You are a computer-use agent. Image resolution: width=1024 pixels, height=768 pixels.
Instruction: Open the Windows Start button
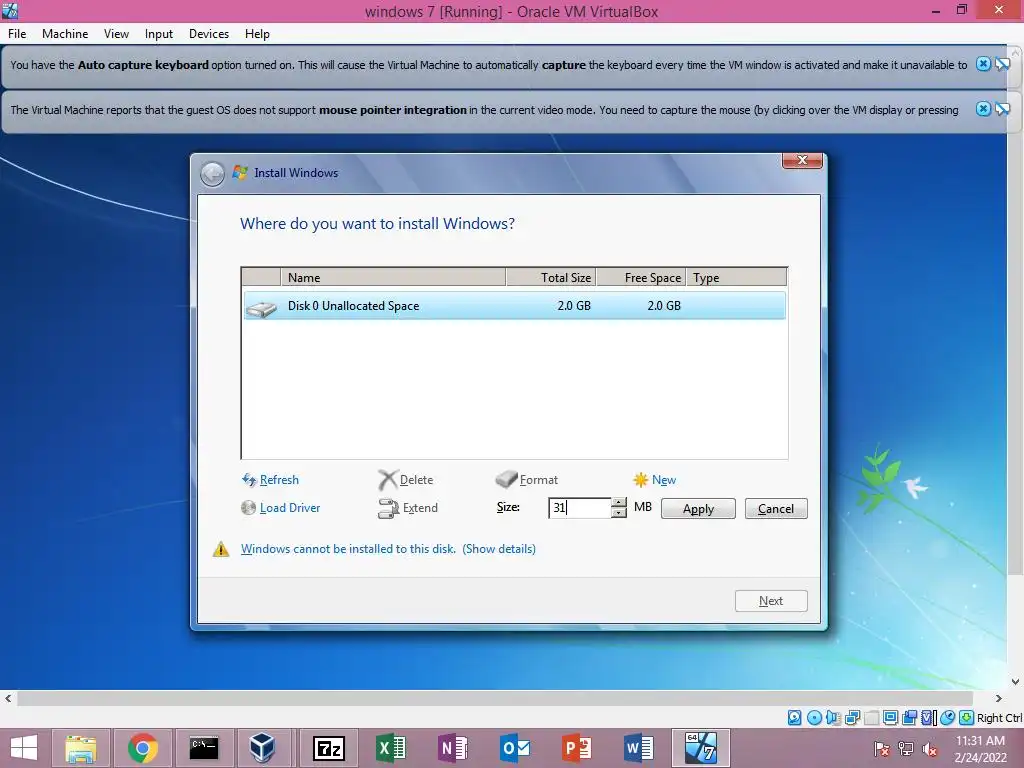tap(24, 748)
